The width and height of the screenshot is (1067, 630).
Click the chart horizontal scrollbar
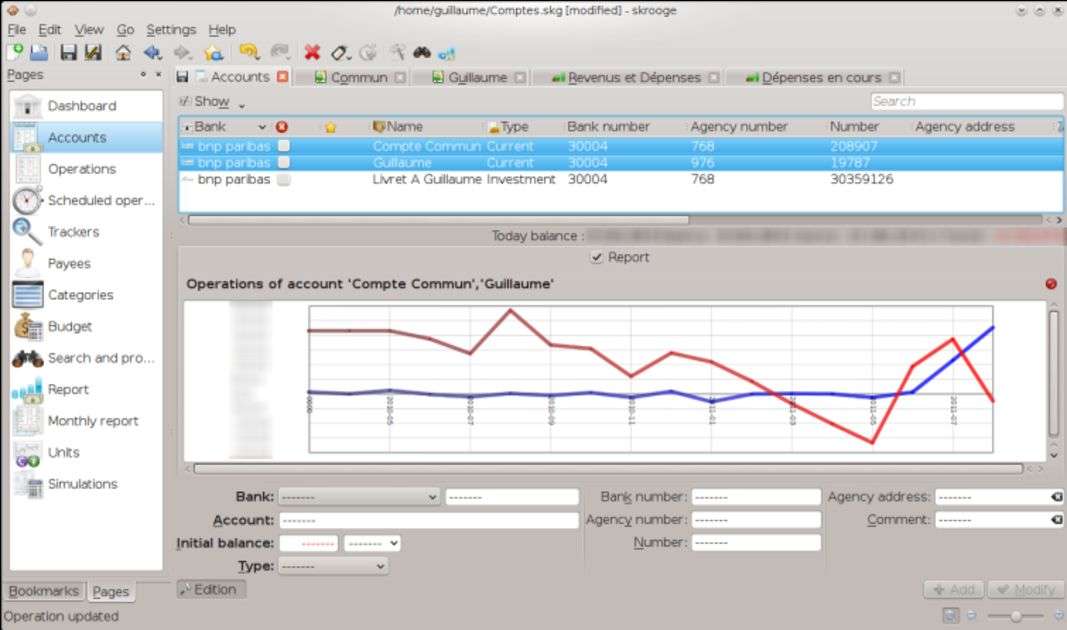click(x=608, y=469)
